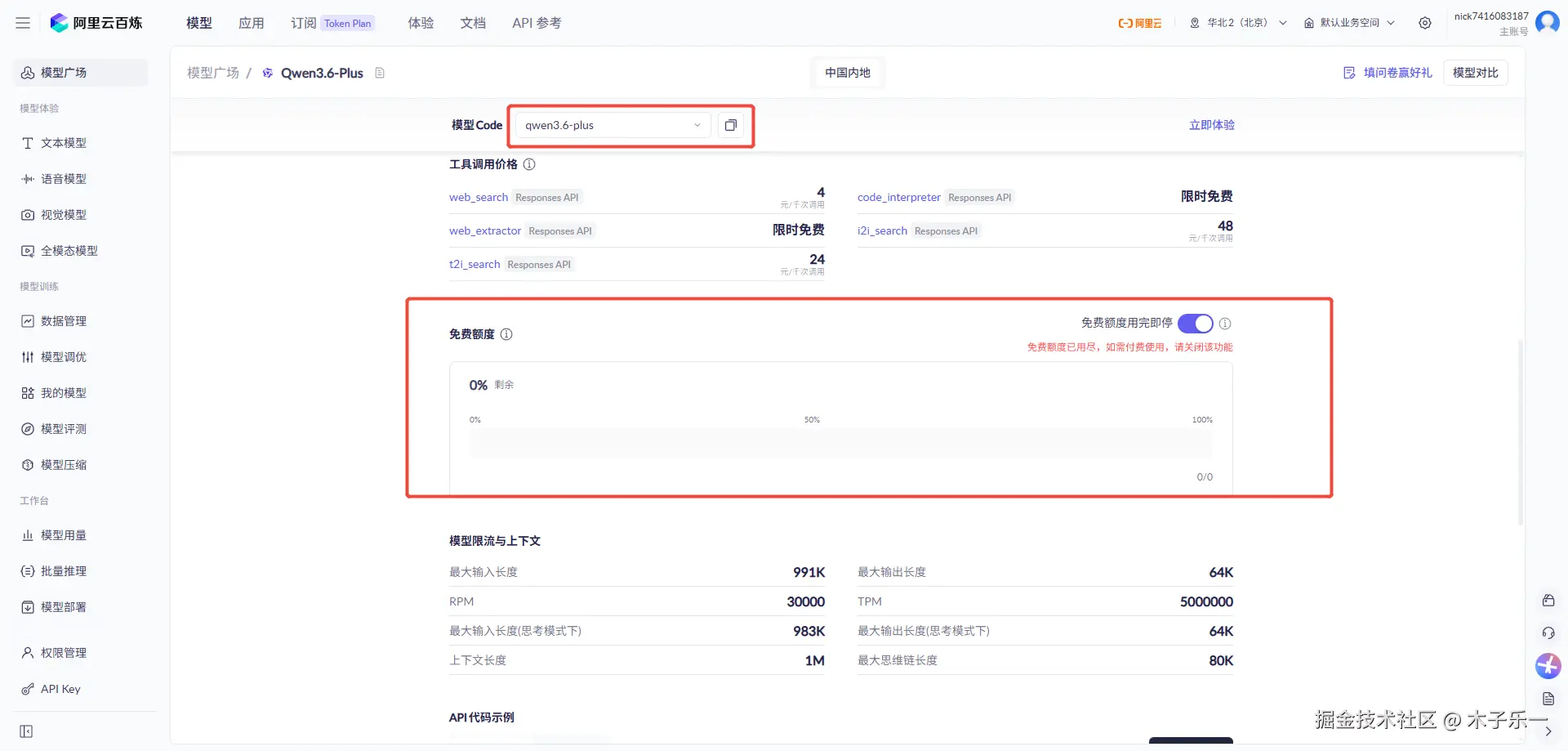Select the API 参考 top menu

(x=537, y=23)
